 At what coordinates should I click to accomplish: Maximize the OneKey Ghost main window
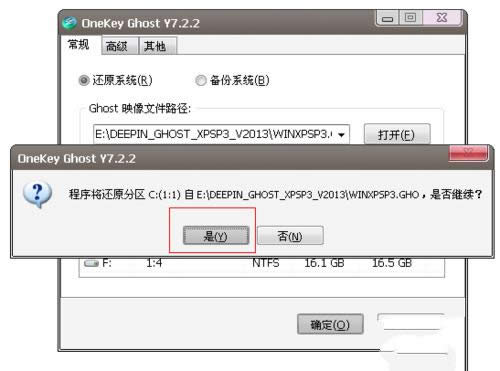point(410,17)
